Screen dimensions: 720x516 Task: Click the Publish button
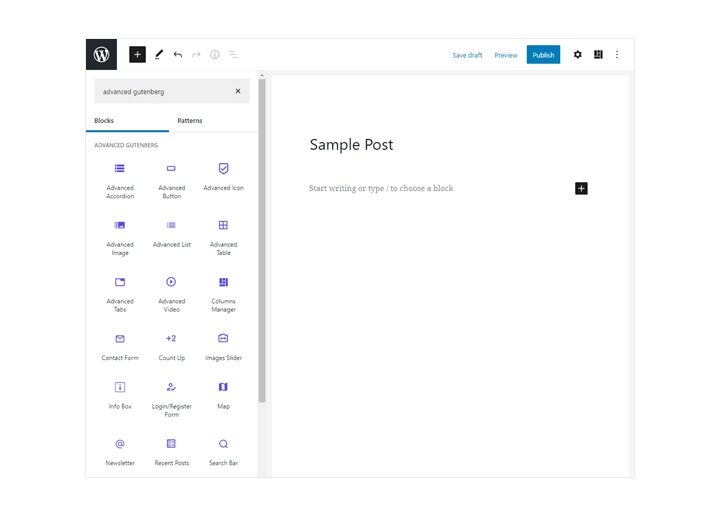[543, 55]
